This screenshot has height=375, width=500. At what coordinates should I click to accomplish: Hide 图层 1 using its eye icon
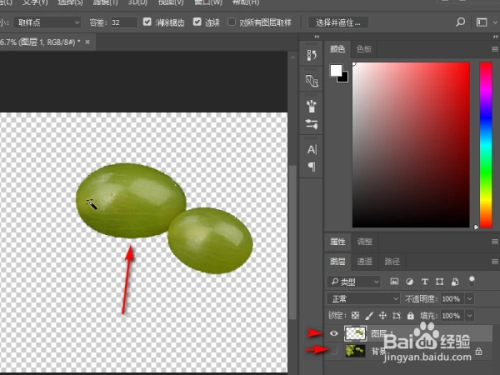334,333
